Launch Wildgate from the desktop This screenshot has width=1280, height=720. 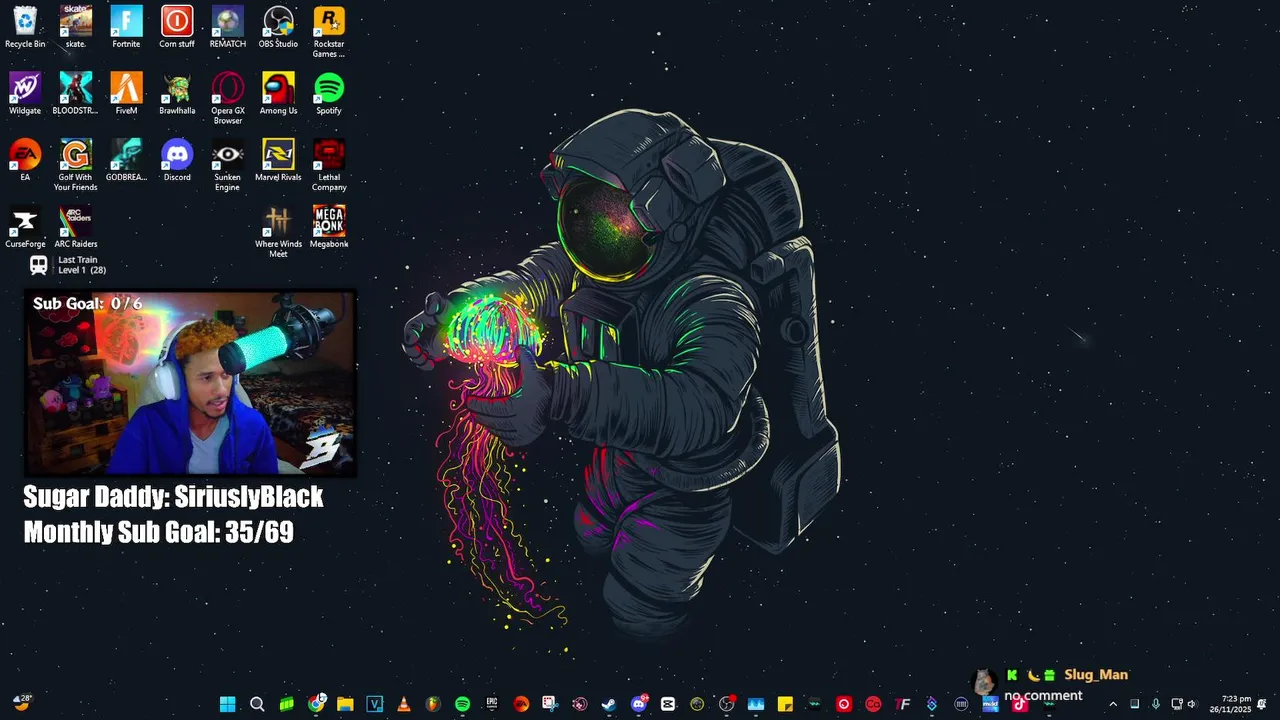(25, 94)
